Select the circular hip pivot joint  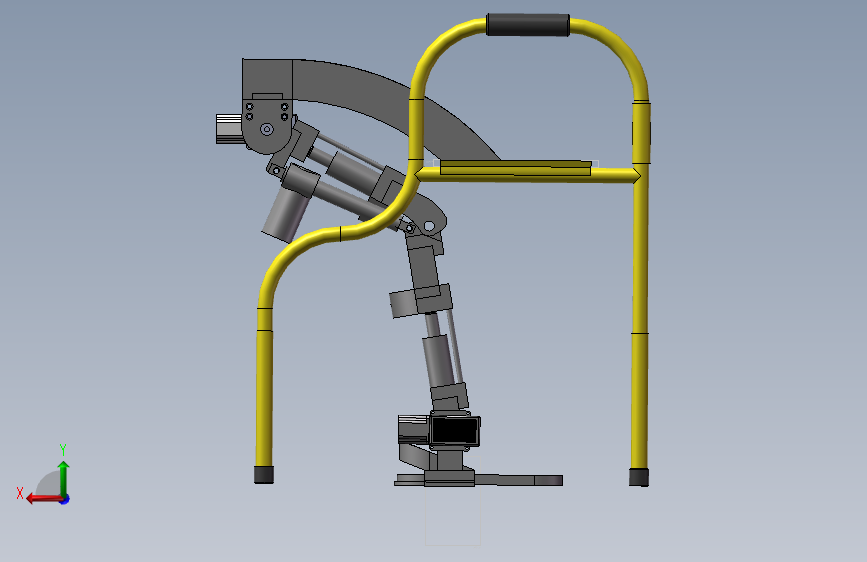pyautogui.click(x=267, y=129)
